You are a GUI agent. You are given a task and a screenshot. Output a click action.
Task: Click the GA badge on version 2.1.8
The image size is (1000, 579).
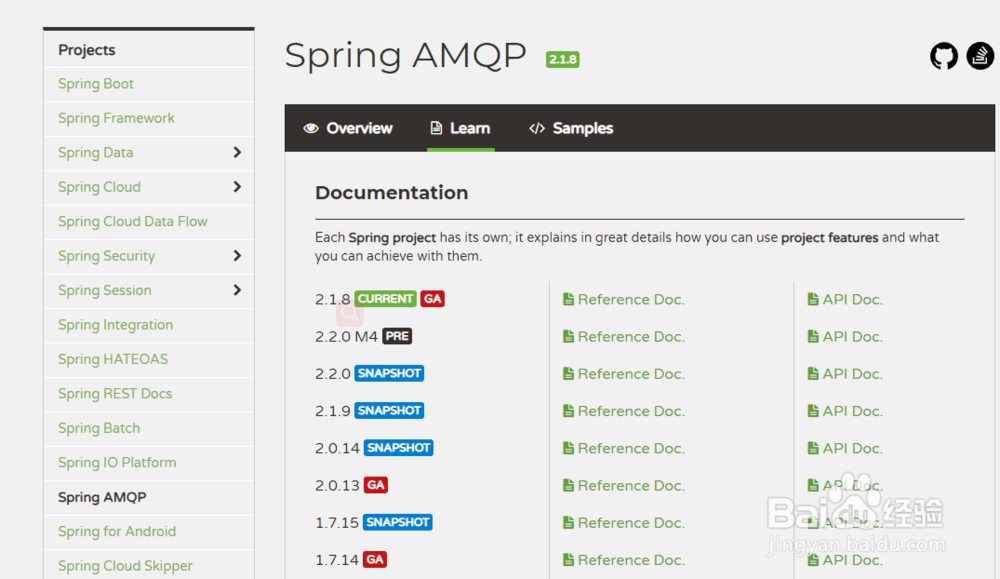click(432, 299)
